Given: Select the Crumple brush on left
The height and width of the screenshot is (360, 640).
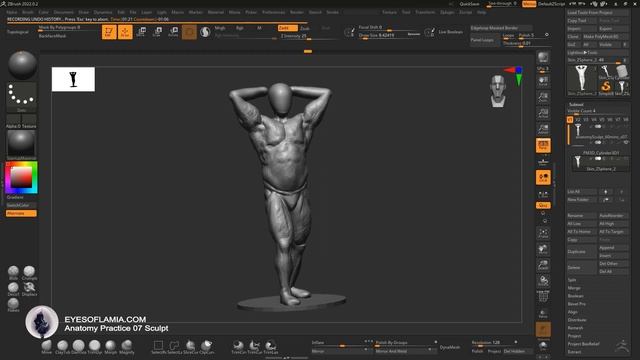Looking at the screenshot, I should coord(29,273).
